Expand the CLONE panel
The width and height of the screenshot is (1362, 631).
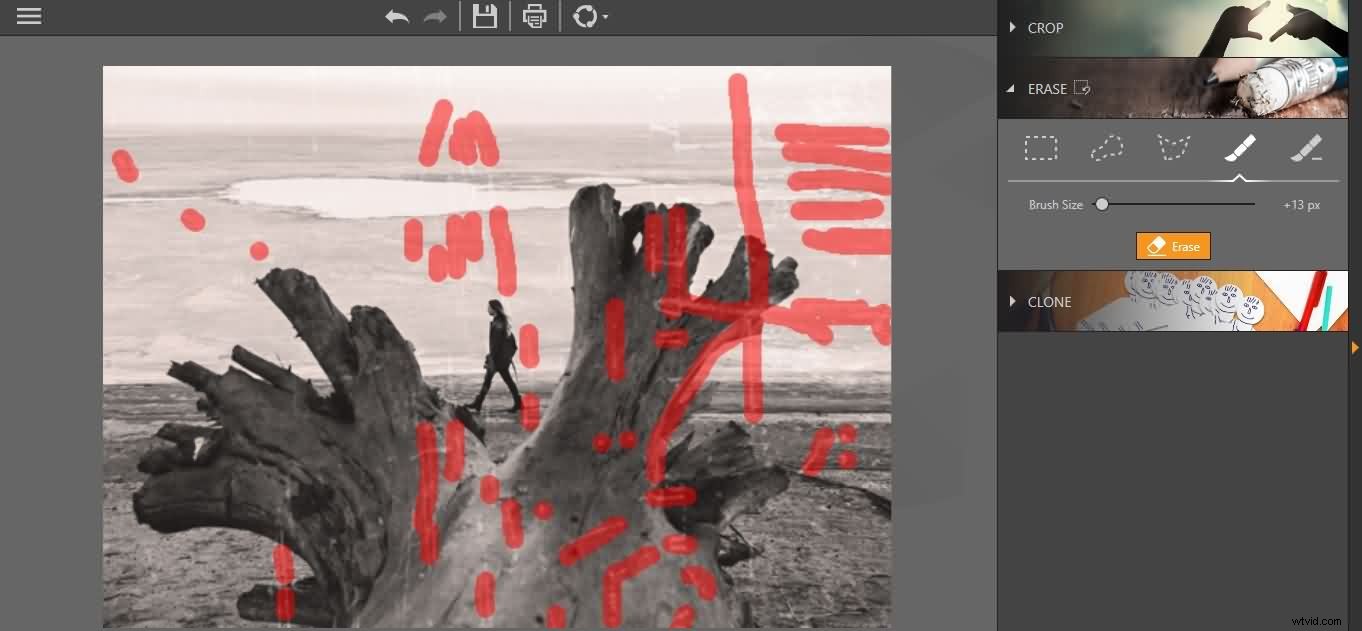pos(1049,301)
